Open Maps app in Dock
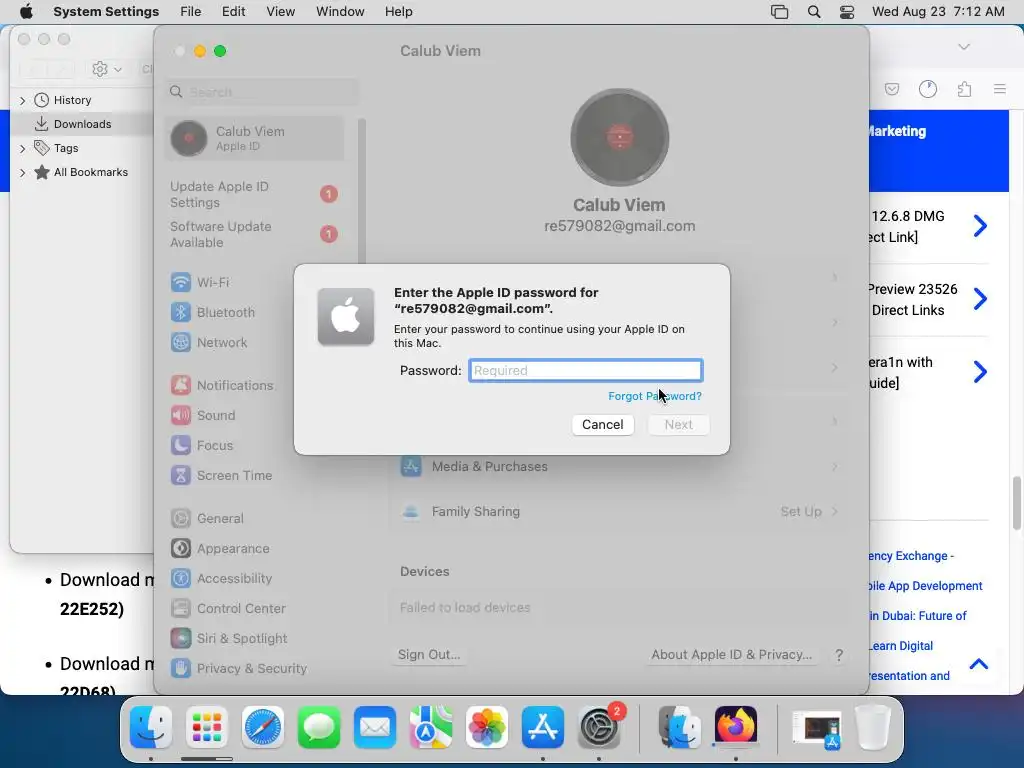 431,727
